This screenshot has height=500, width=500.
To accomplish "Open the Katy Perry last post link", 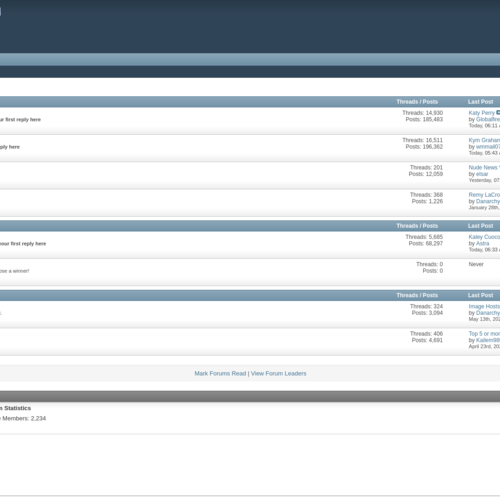I will (x=482, y=113).
